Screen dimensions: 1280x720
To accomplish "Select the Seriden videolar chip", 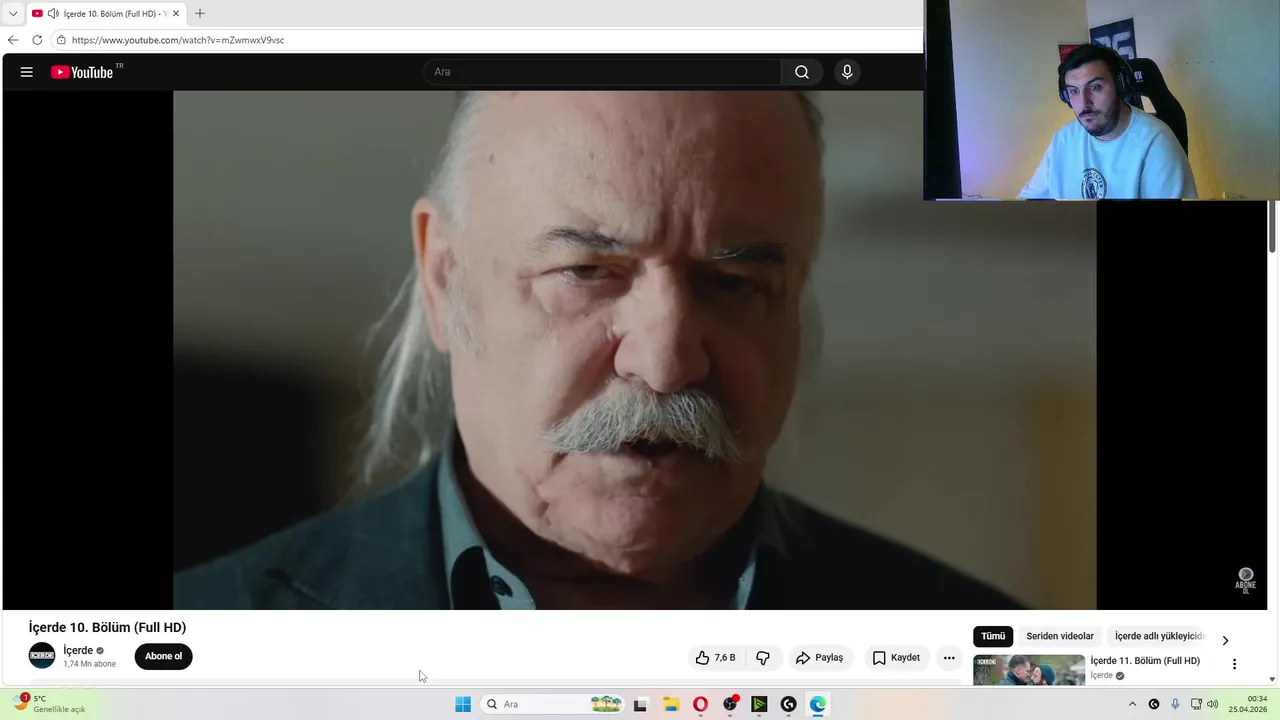I will point(1060,636).
